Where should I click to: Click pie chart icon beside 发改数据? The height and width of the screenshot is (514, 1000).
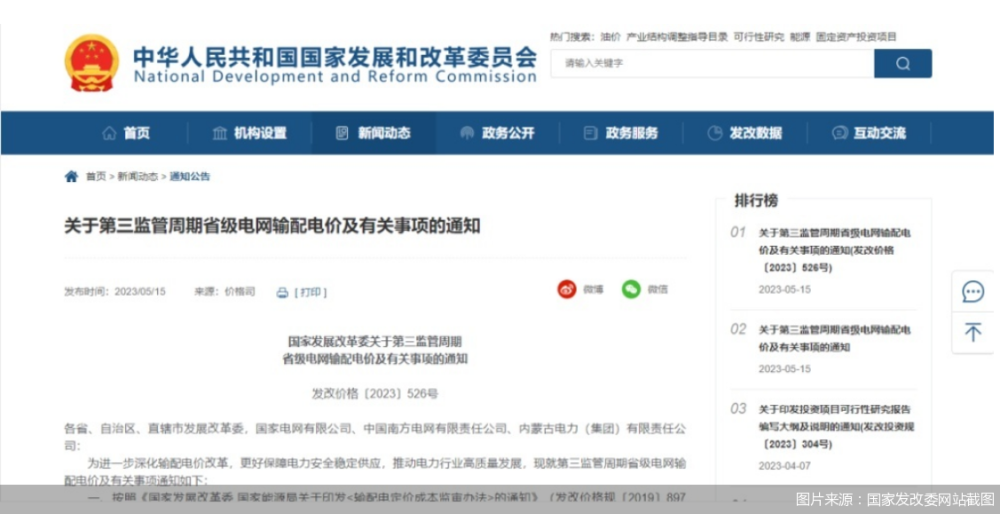[x=715, y=133]
